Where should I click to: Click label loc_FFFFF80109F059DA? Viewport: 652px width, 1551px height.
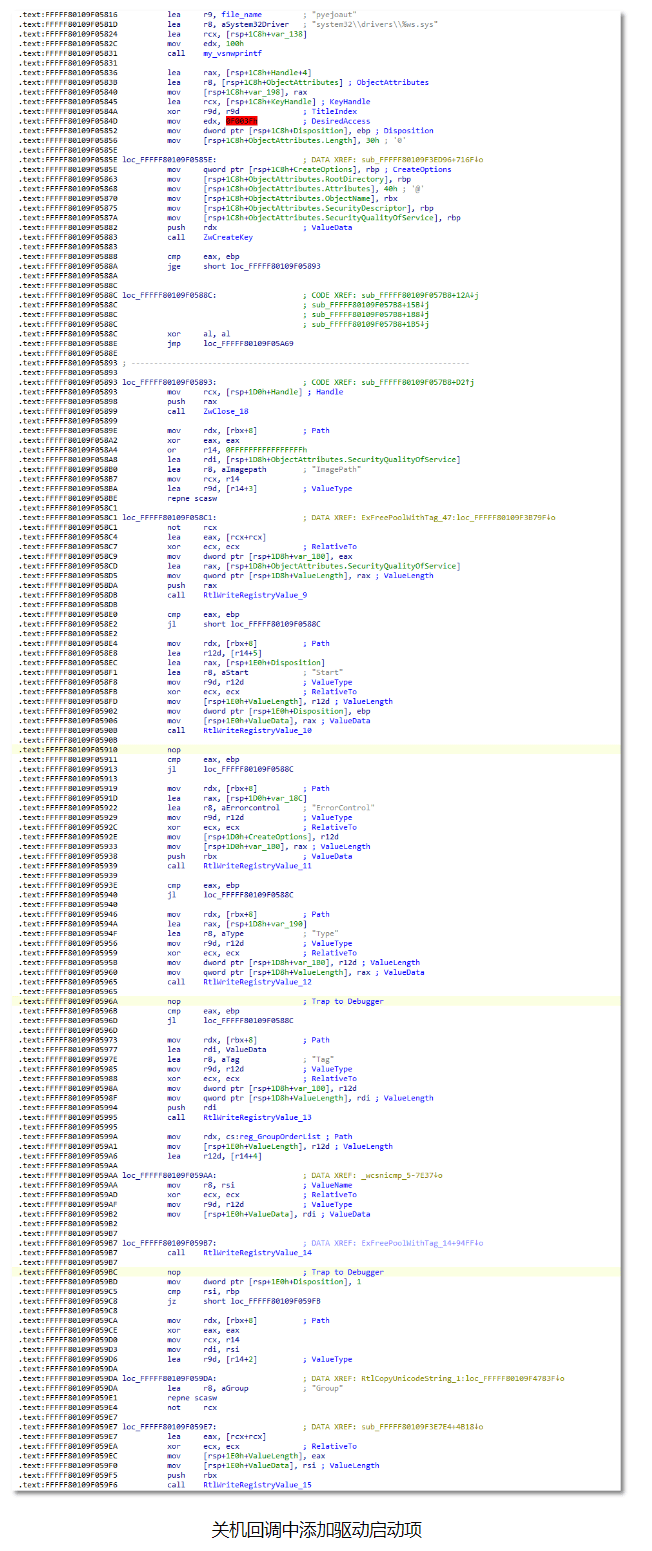168,1379
